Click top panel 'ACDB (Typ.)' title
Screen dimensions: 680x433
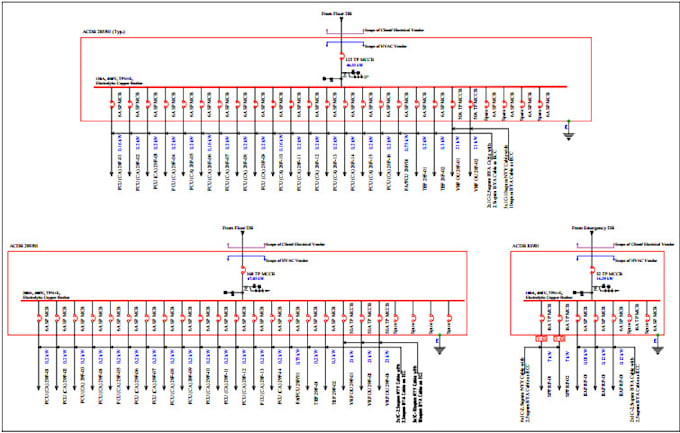(104, 32)
